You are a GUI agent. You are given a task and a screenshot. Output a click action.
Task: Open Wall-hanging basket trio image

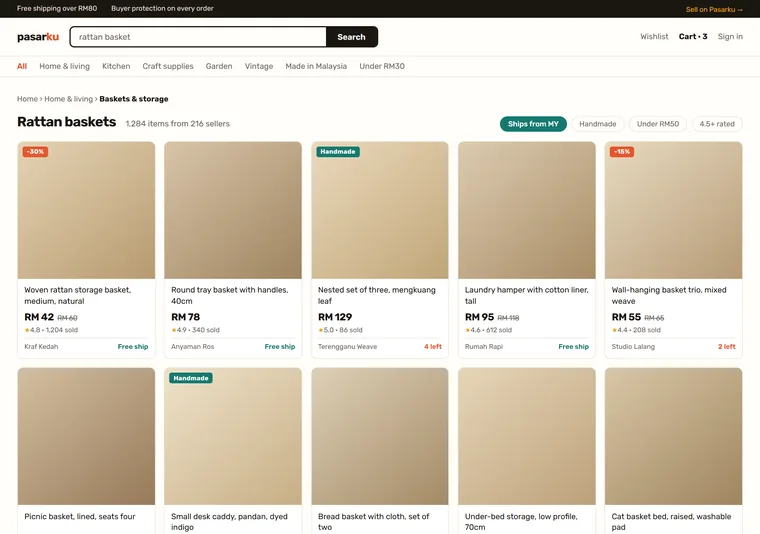pos(674,210)
